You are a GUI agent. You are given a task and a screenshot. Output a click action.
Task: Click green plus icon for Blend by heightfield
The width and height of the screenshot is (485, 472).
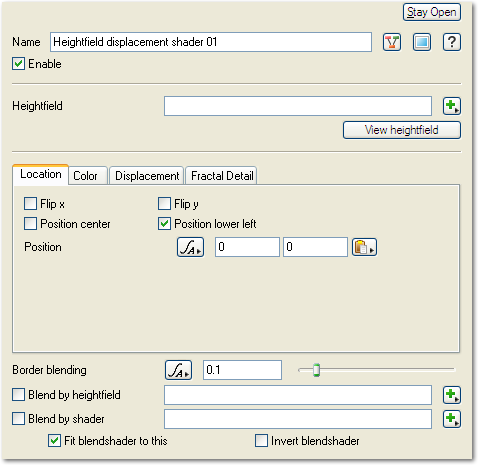(x=452, y=395)
